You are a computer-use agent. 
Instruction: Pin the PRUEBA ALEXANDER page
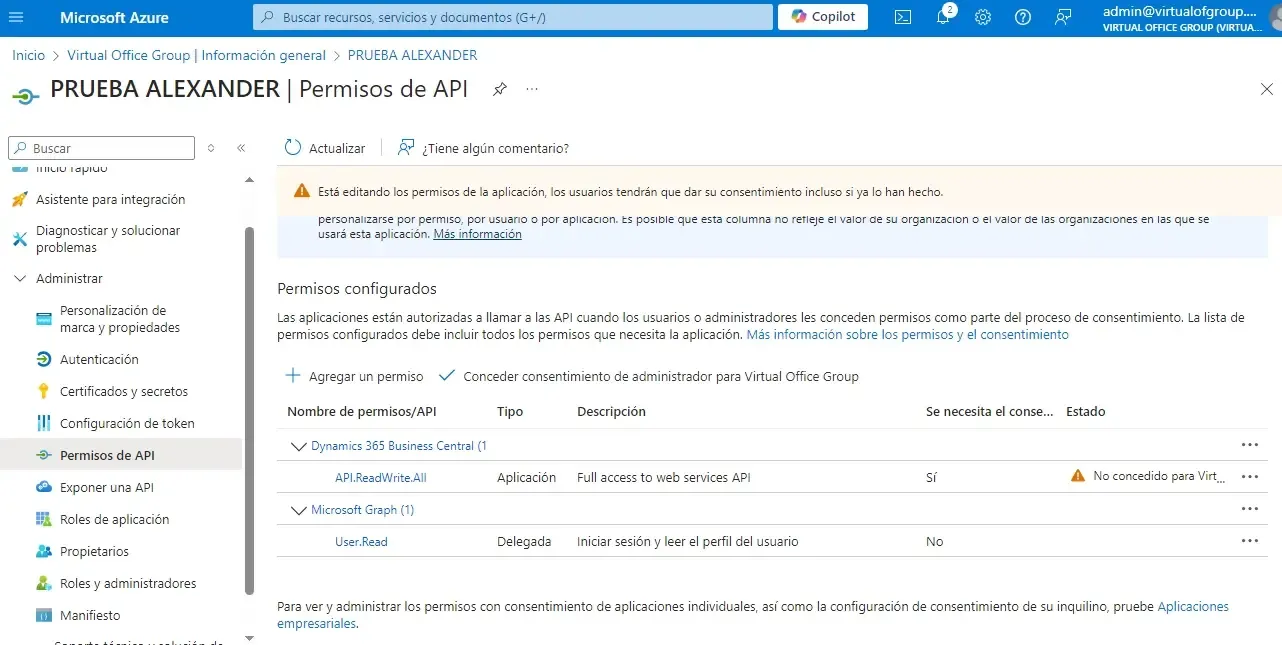click(x=500, y=89)
